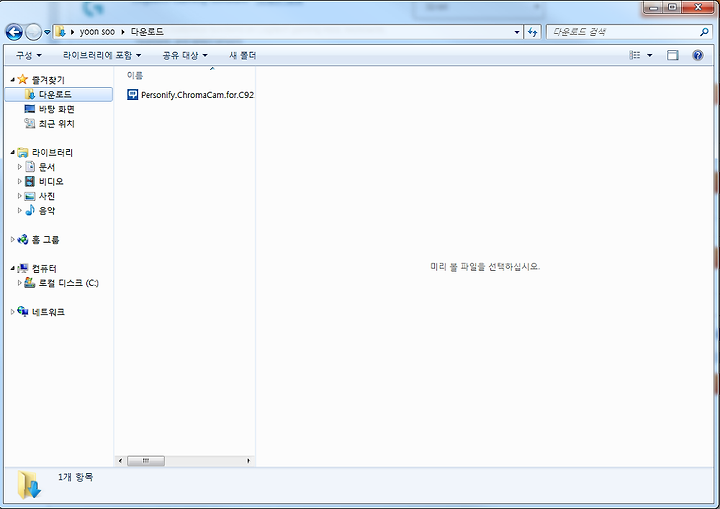Click the horizontal scrollbar thumb

146,460
